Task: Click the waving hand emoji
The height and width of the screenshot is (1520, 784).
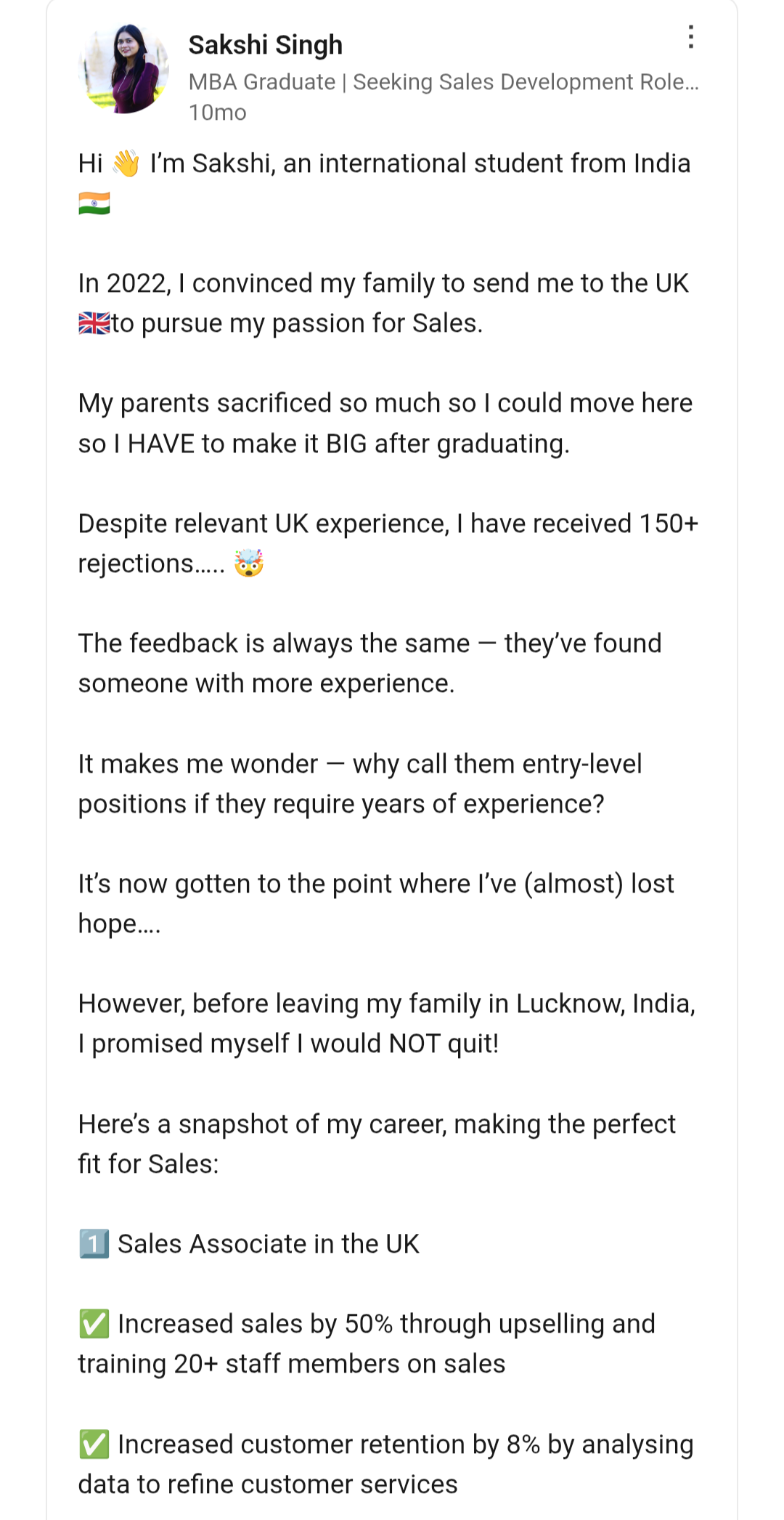Action: (126, 163)
